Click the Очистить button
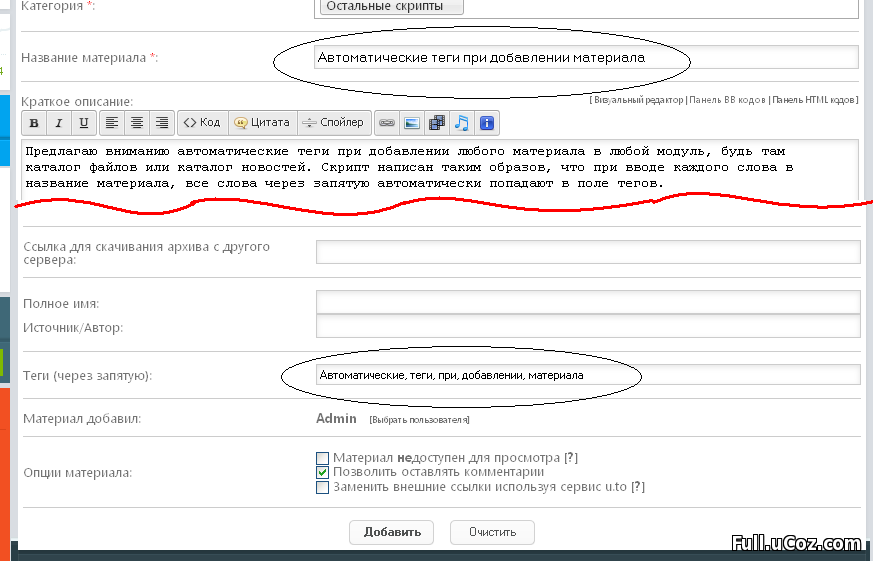Image resolution: width=873 pixels, height=561 pixels. (492, 533)
